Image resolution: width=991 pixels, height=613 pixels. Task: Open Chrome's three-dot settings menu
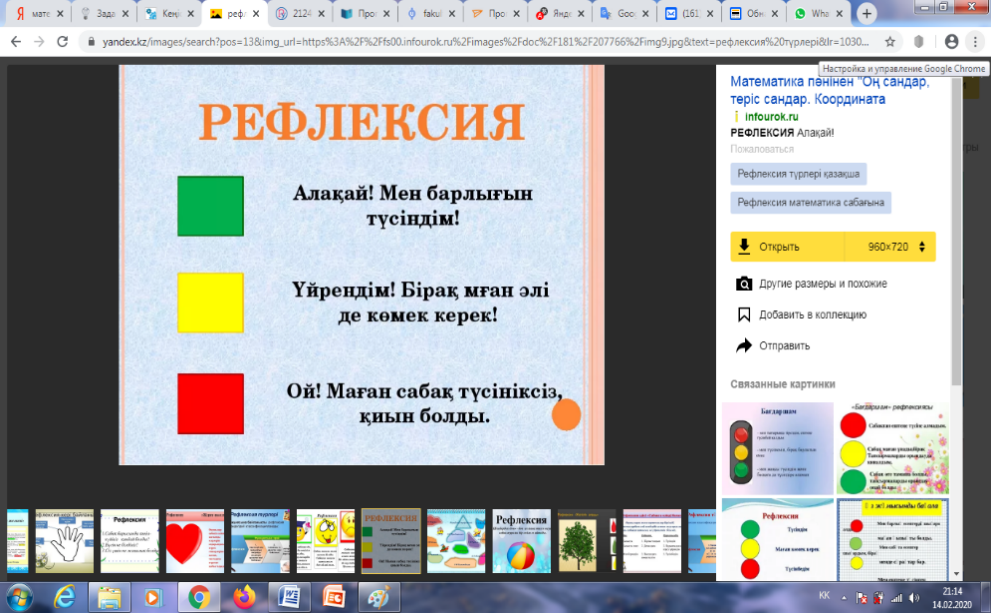[x=976, y=42]
